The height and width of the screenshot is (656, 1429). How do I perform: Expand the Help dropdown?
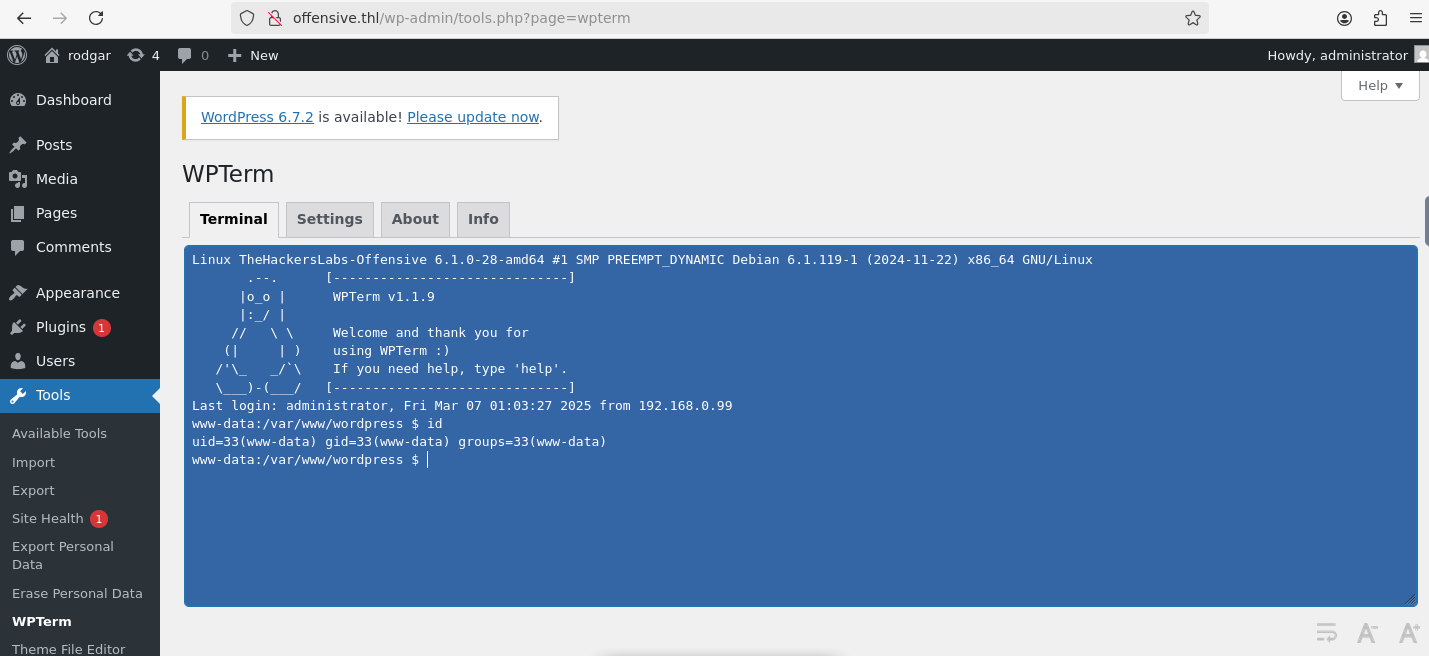click(x=1380, y=85)
